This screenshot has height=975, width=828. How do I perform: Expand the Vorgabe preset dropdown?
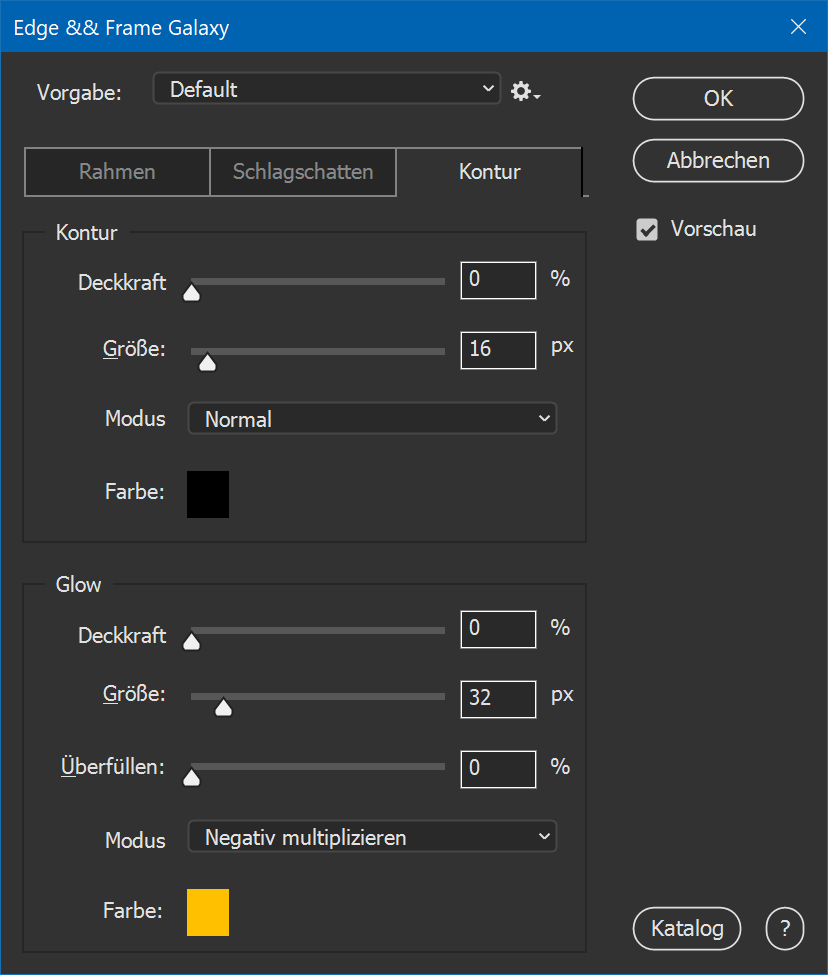[326, 89]
